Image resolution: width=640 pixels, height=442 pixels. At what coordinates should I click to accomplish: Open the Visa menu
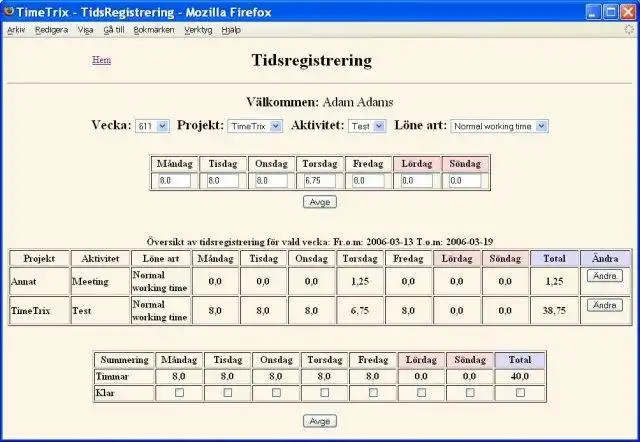pos(86,30)
